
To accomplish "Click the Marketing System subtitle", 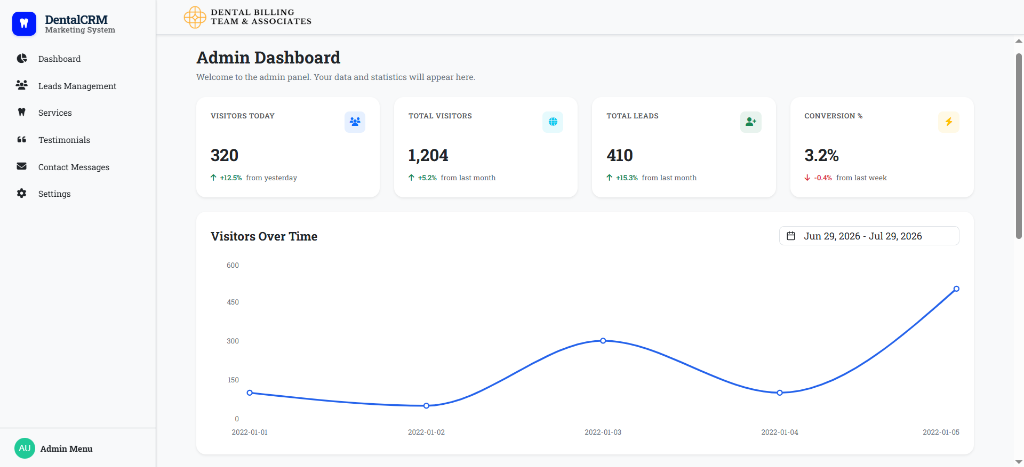I will point(80,30).
